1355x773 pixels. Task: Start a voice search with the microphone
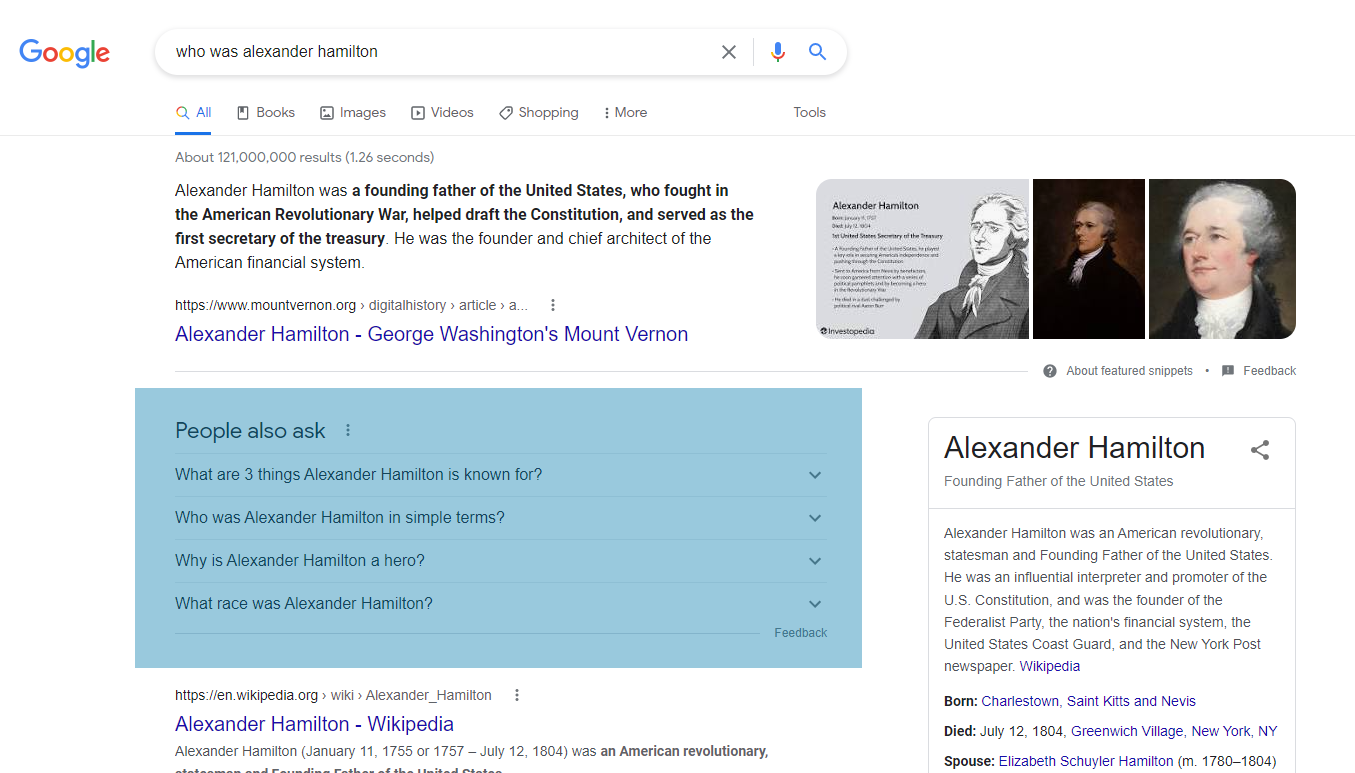coord(778,52)
